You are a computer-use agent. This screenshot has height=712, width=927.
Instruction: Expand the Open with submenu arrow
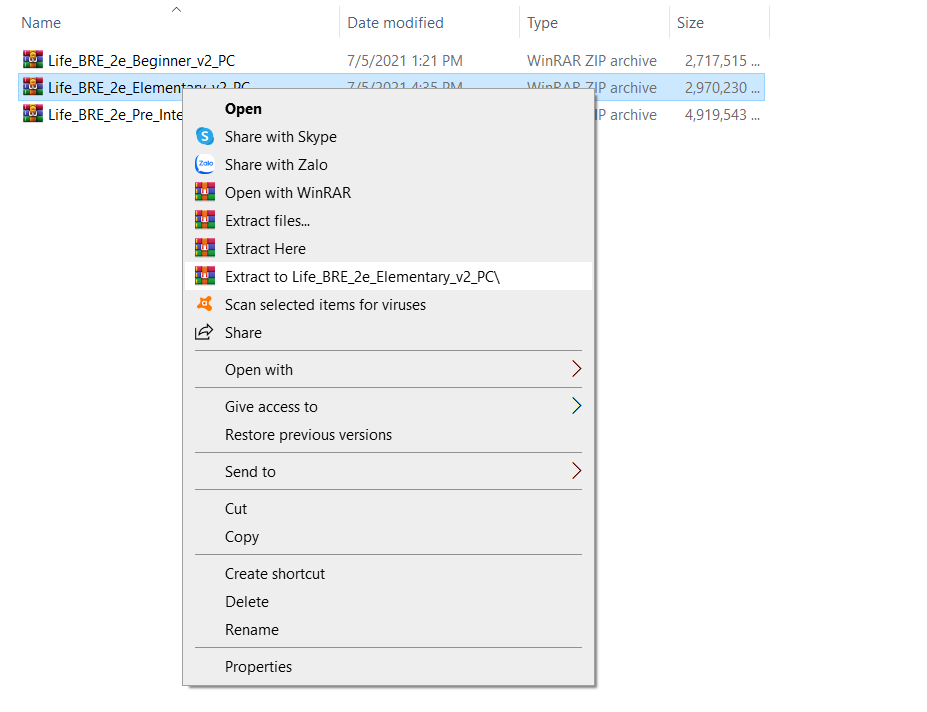576,369
